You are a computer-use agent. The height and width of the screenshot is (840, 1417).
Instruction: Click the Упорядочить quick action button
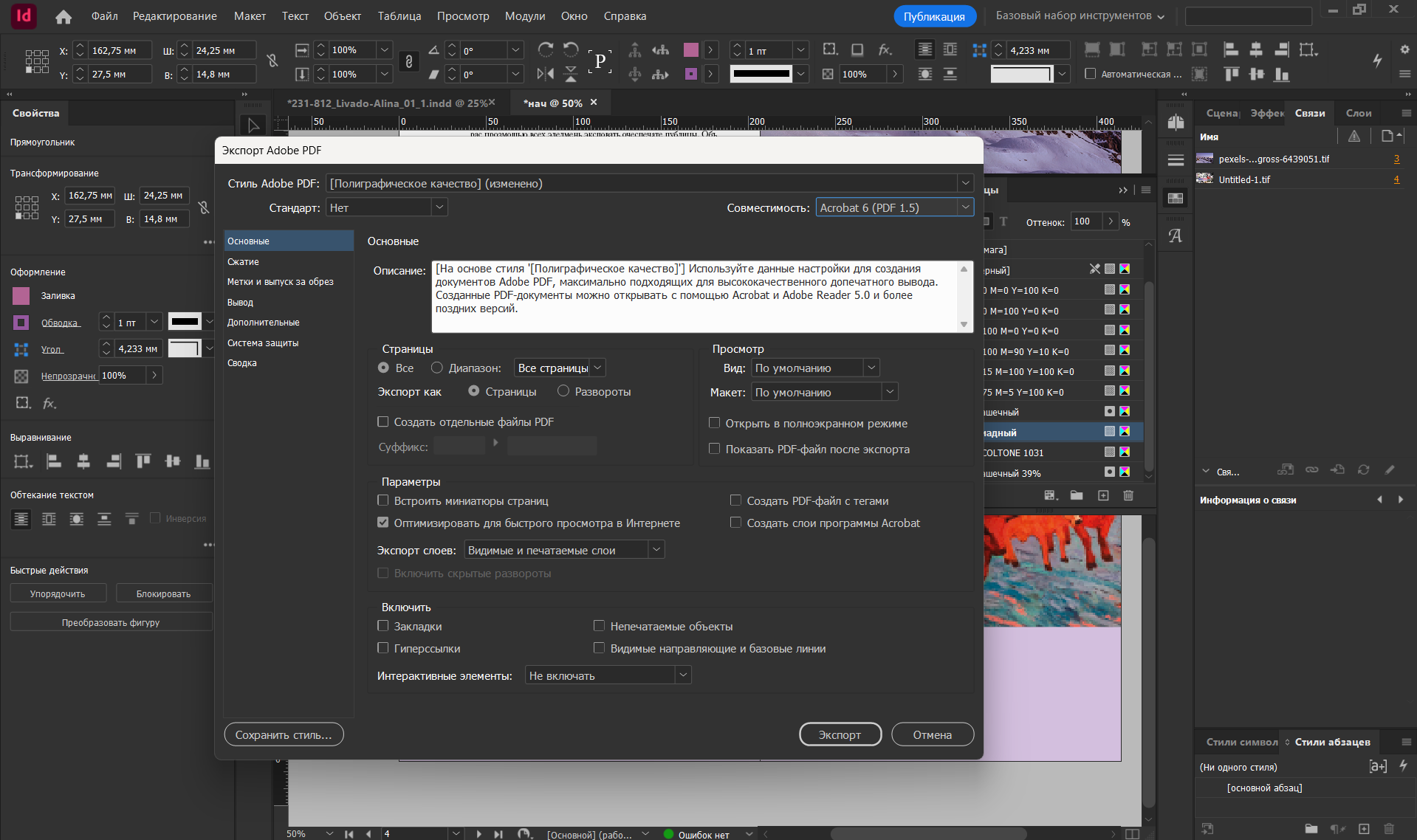[58, 593]
